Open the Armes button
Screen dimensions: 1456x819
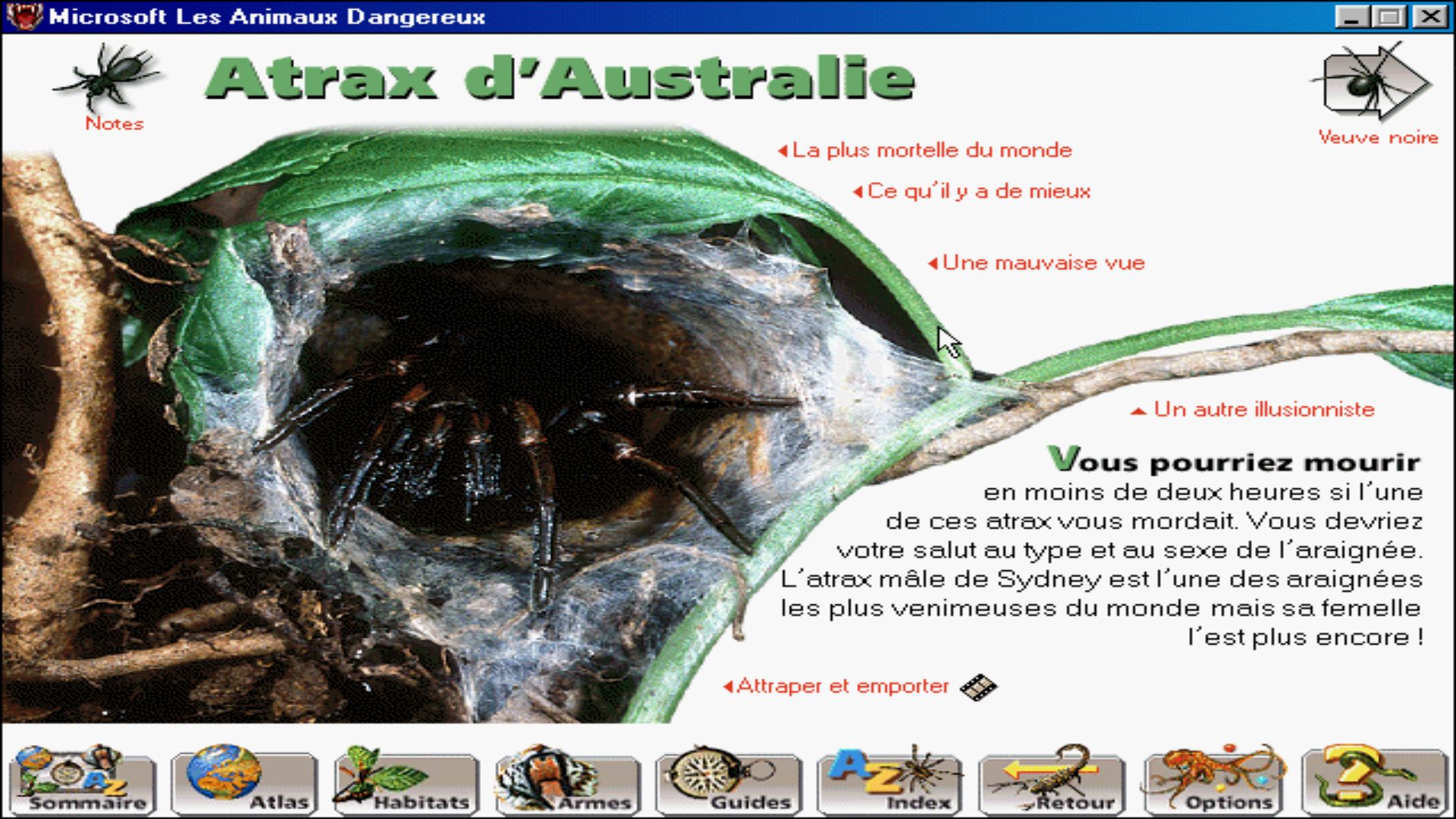tap(567, 780)
